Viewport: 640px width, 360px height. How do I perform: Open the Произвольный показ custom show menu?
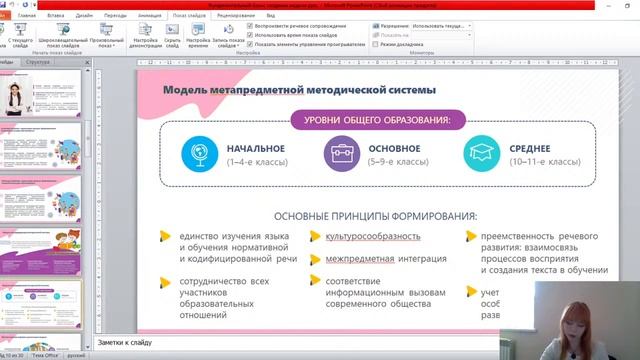107,36
